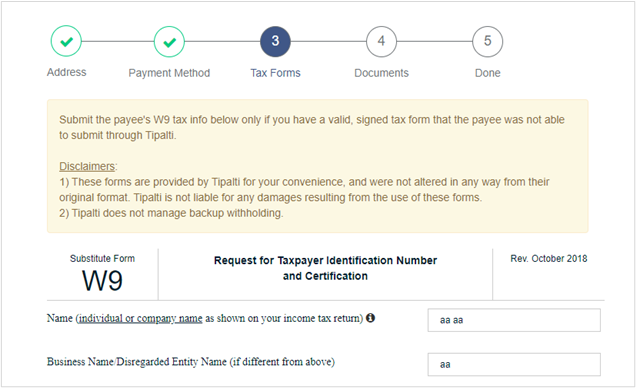Click the Substitute Form label
The image size is (636, 388).
click(x=102, y=259)
